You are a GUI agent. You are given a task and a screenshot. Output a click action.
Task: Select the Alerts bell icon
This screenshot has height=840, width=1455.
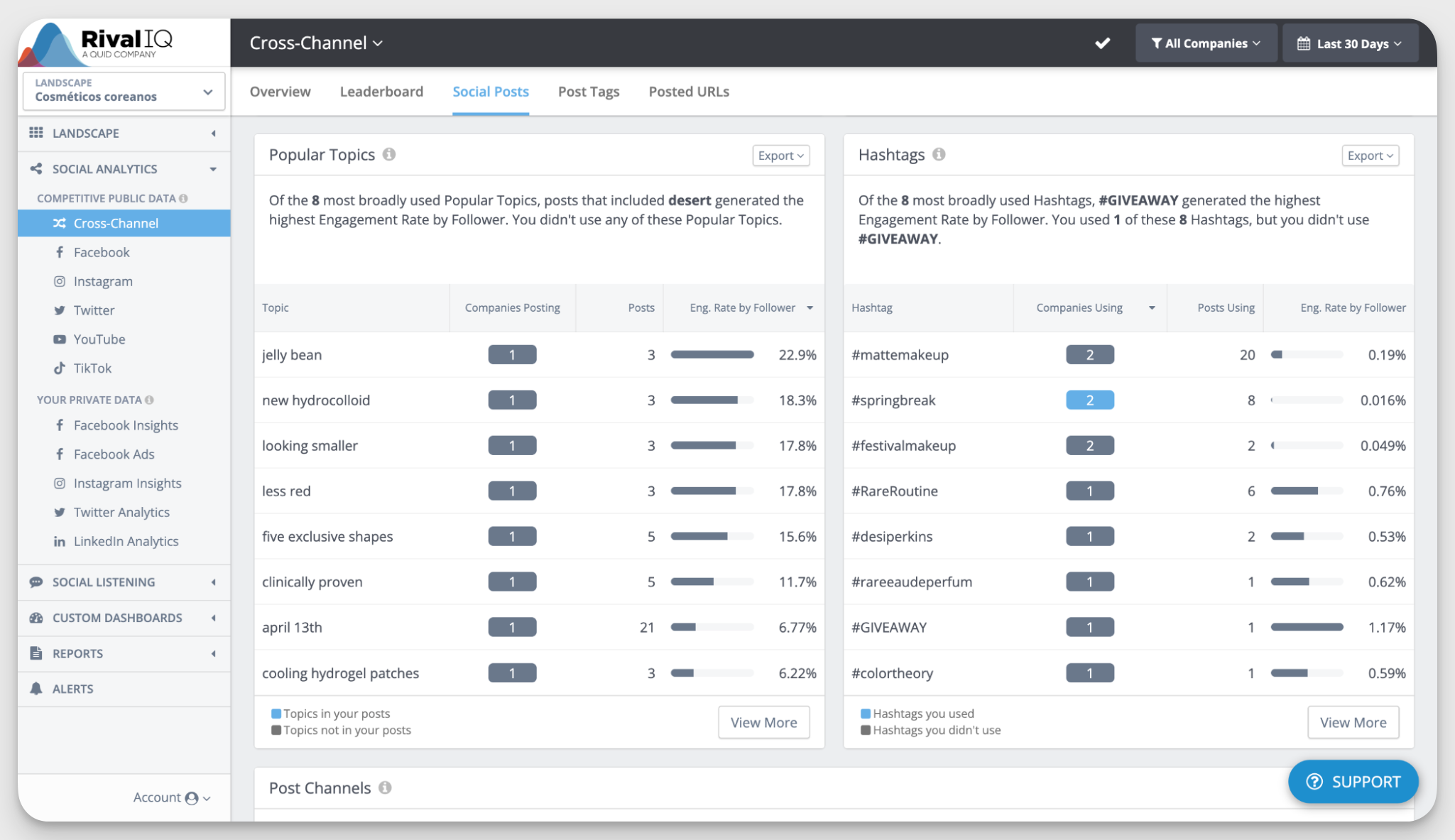[37, 688]
